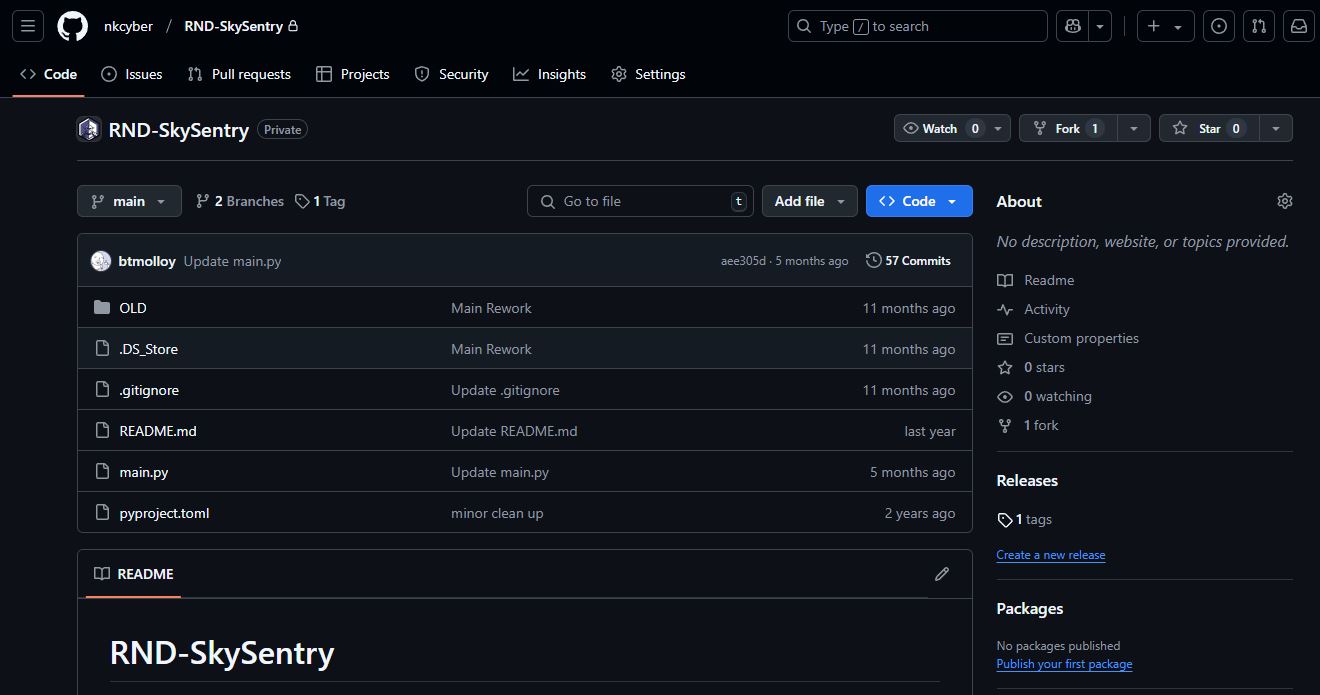This screenshot has width=1320, height=695.
Task: Open the blue Code clone dropdown
Action: coord(919,201)
